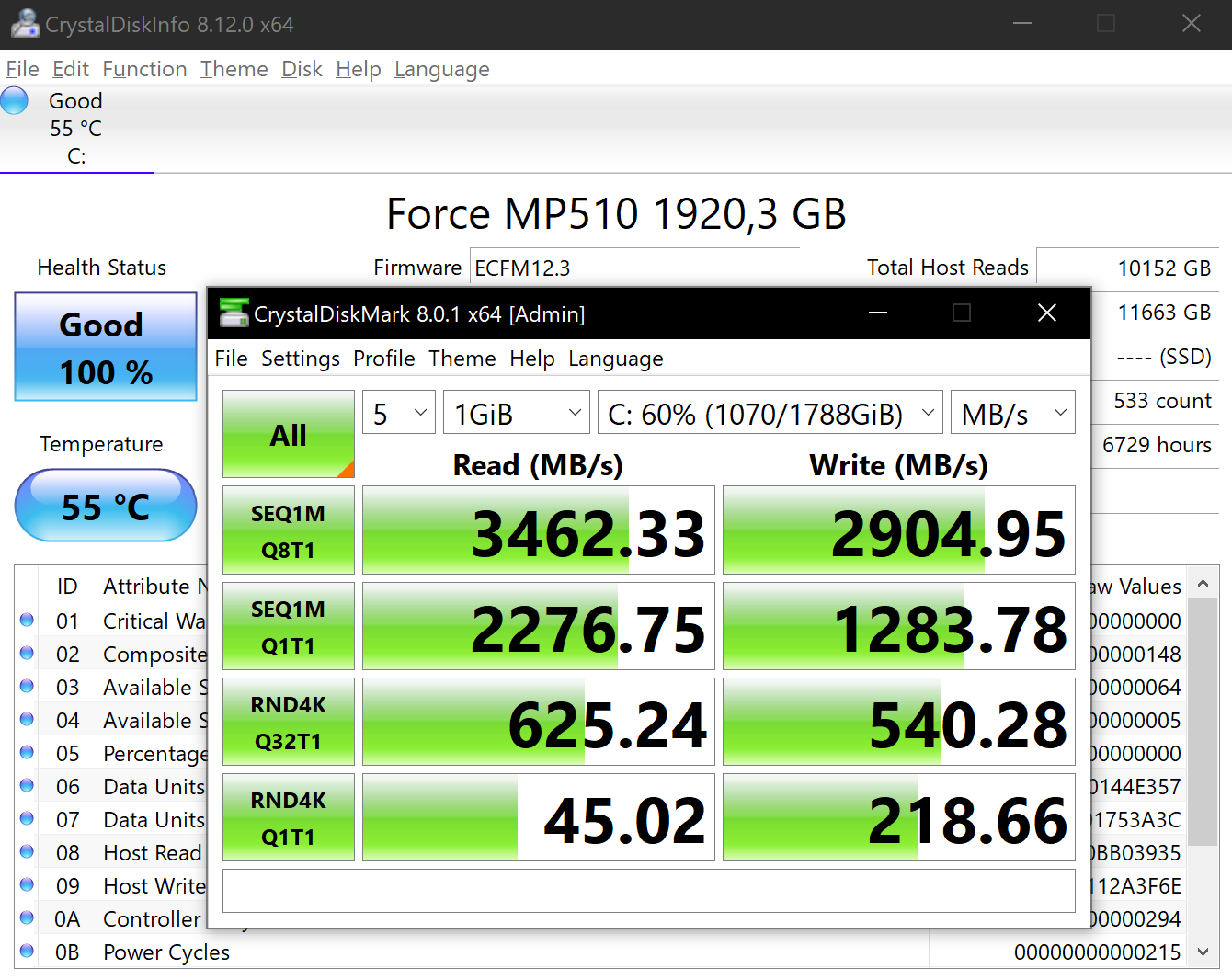1232x980 pixels.
Task: Click status orb of attribute 0B row
Action: (27, 952)
